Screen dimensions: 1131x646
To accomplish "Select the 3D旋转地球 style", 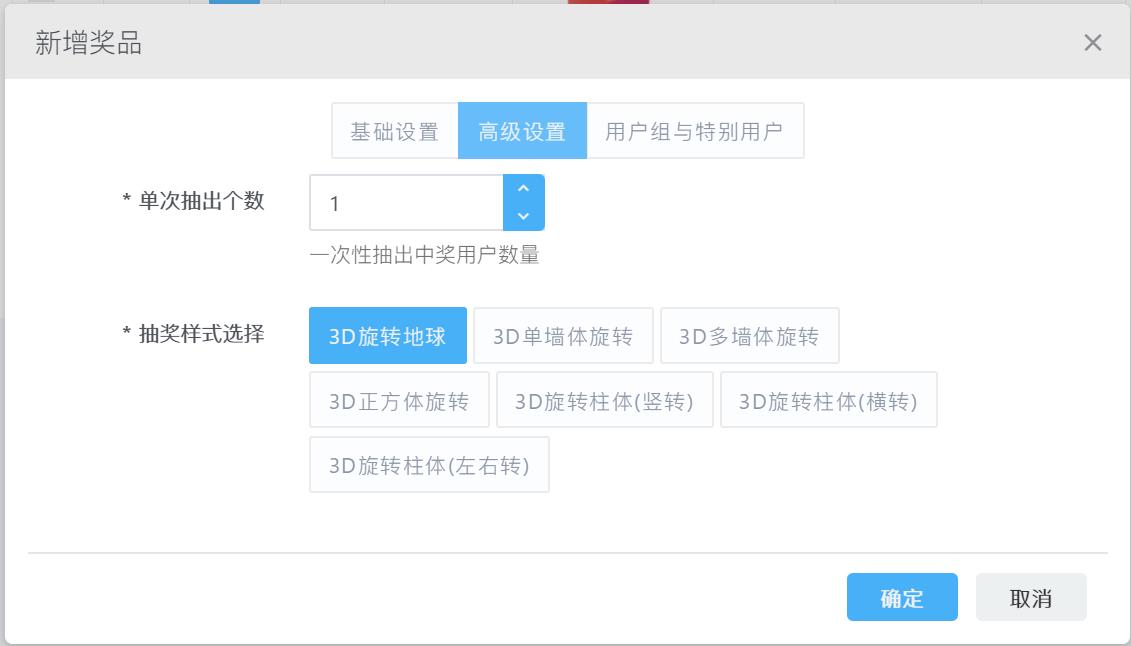I will click(x=388, y=336).
